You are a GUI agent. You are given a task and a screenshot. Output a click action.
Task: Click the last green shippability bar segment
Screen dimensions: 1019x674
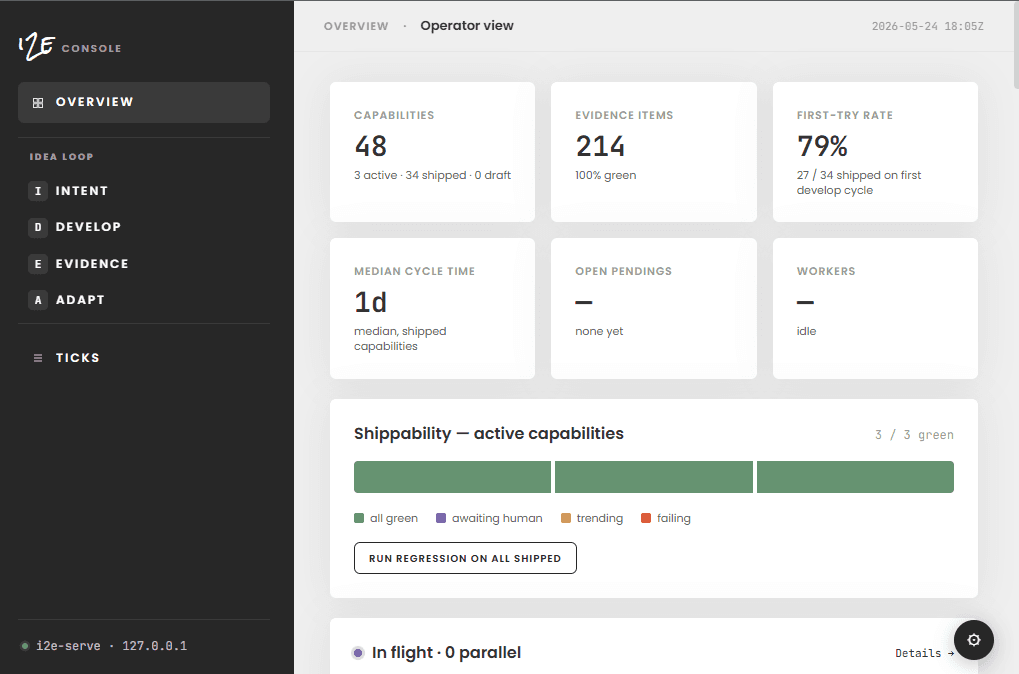pos(855,477)
